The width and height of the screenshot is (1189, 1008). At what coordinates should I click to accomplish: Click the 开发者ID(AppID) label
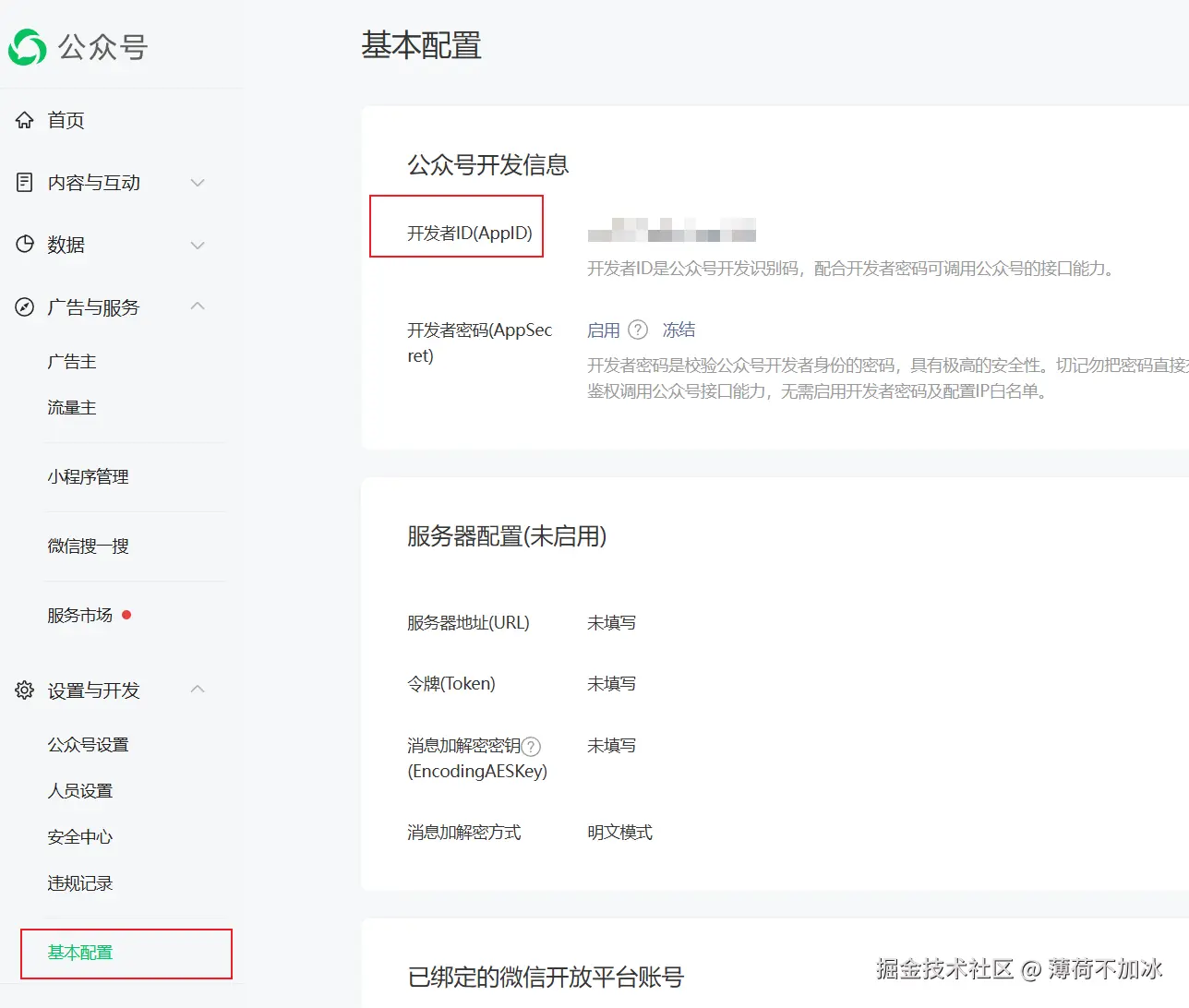(470, 234)
